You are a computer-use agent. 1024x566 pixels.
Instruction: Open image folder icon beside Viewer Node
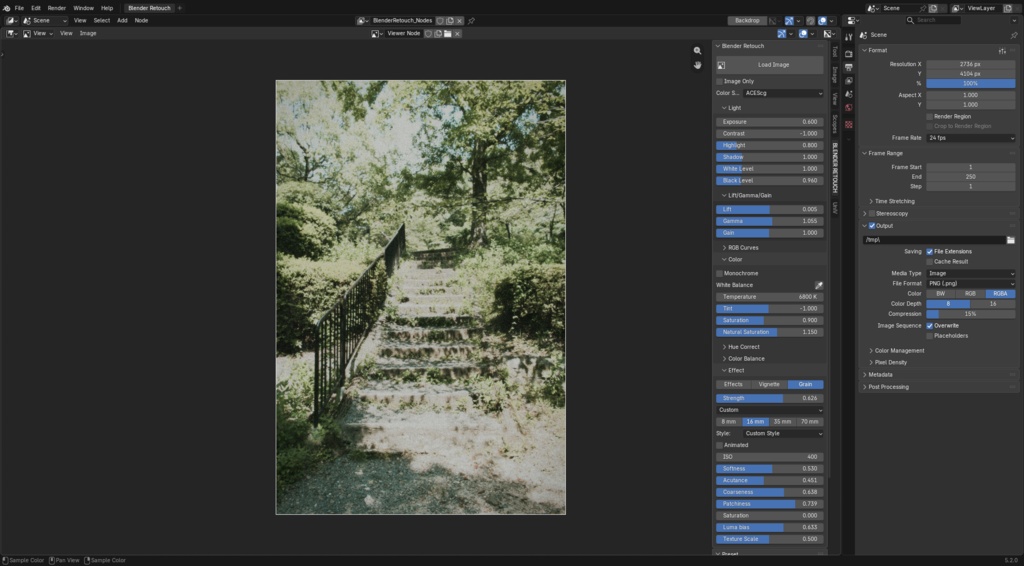447,33
